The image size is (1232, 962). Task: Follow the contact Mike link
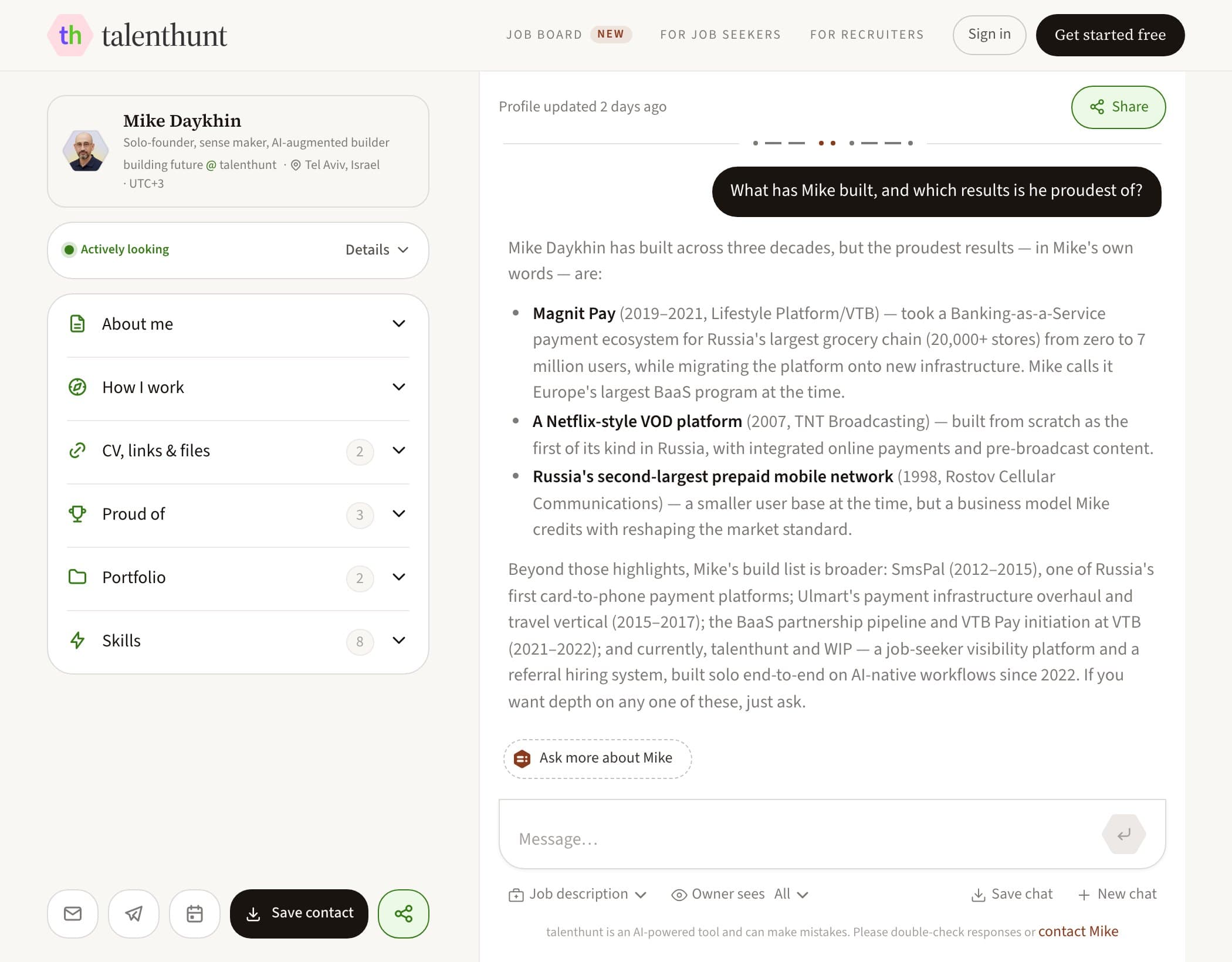(x=1078, y=931)
